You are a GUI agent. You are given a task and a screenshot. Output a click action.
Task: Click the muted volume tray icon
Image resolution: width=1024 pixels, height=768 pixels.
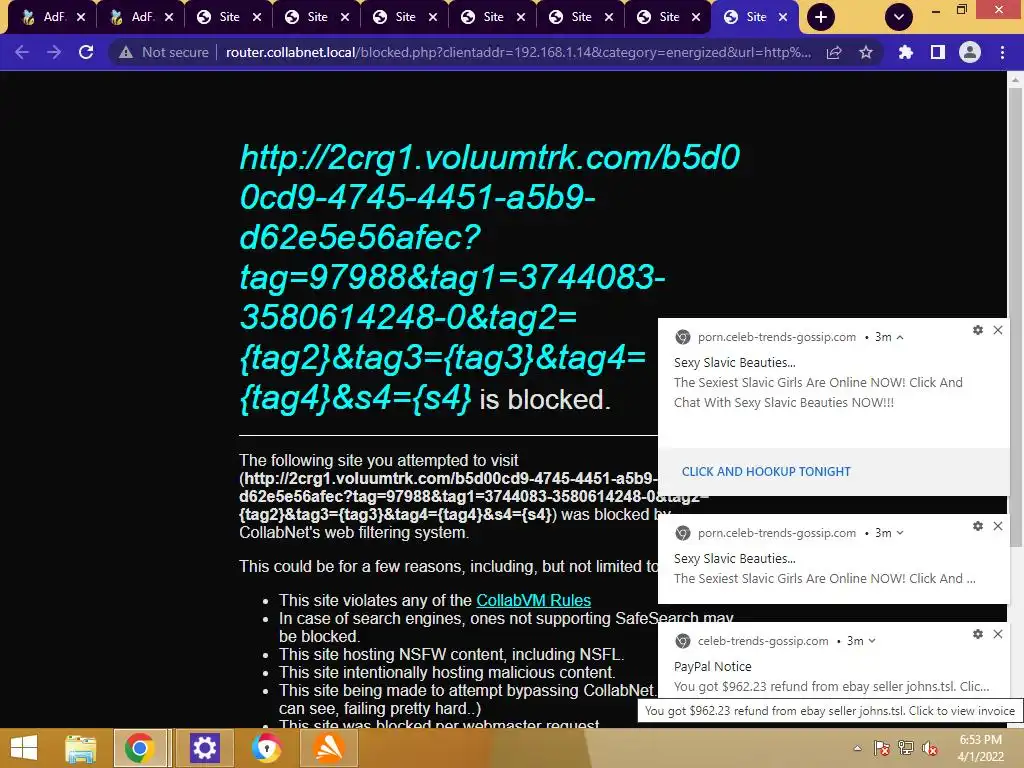tap(930, 748)
